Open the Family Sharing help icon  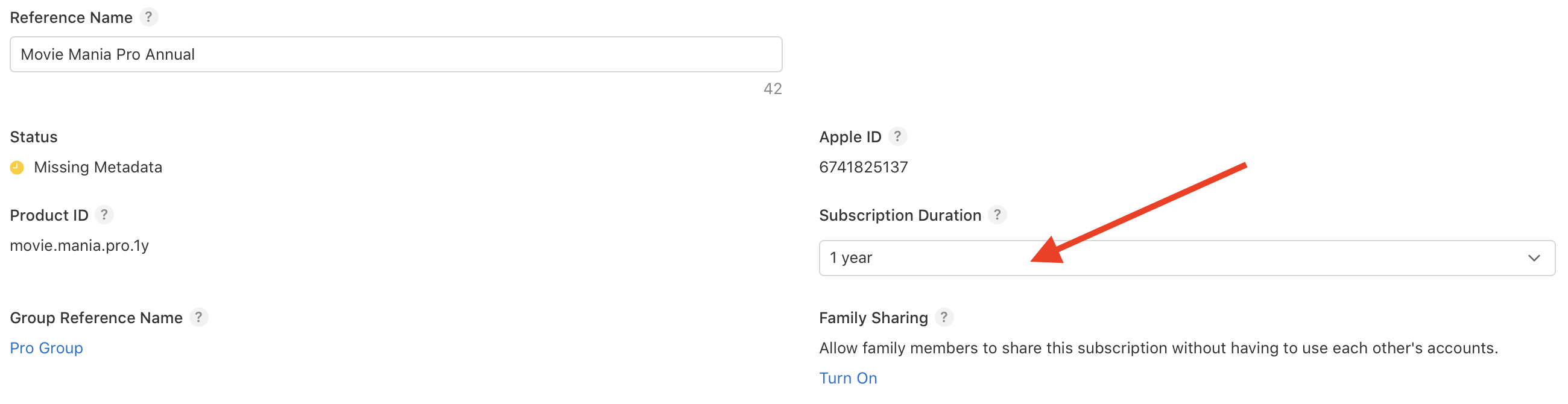pyautogui.click(x=943, y=317)
